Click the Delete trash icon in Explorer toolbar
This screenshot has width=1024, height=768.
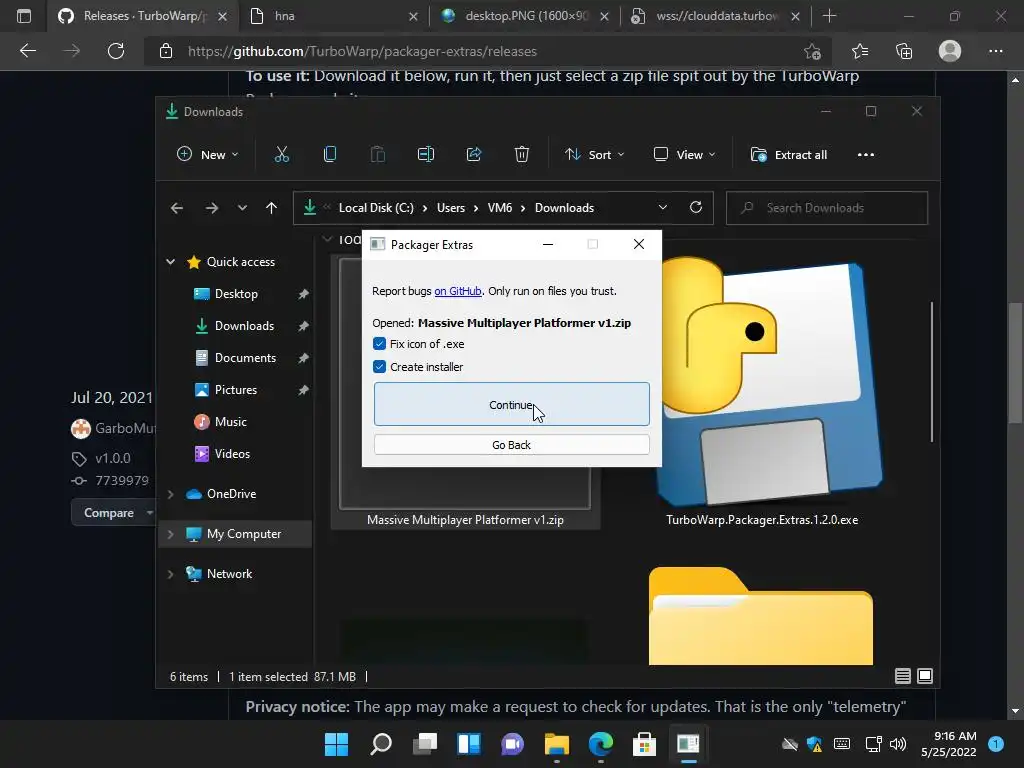coord(521,155)
